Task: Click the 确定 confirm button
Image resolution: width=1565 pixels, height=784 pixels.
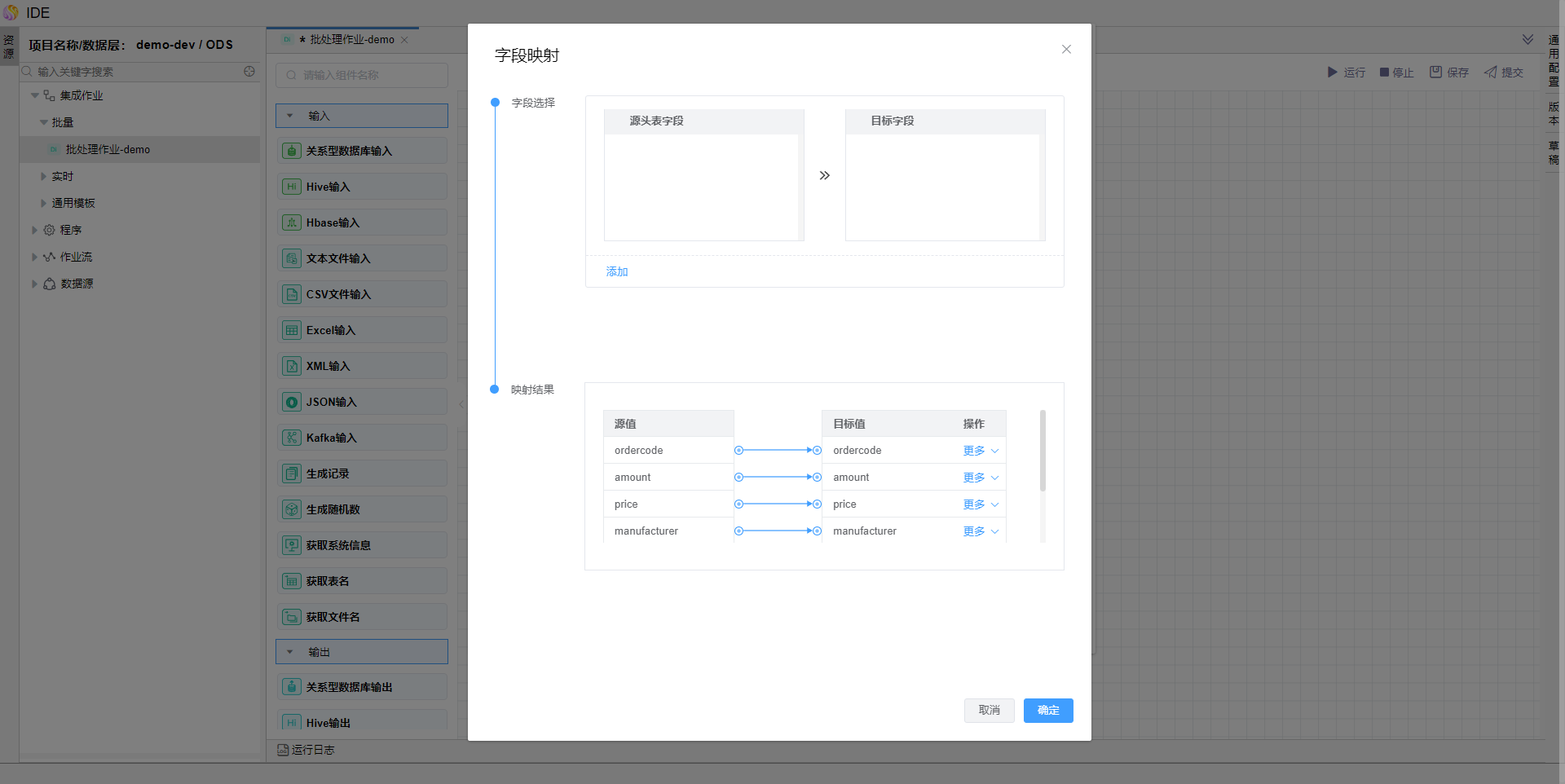Action: click(x=1048, y=711)
